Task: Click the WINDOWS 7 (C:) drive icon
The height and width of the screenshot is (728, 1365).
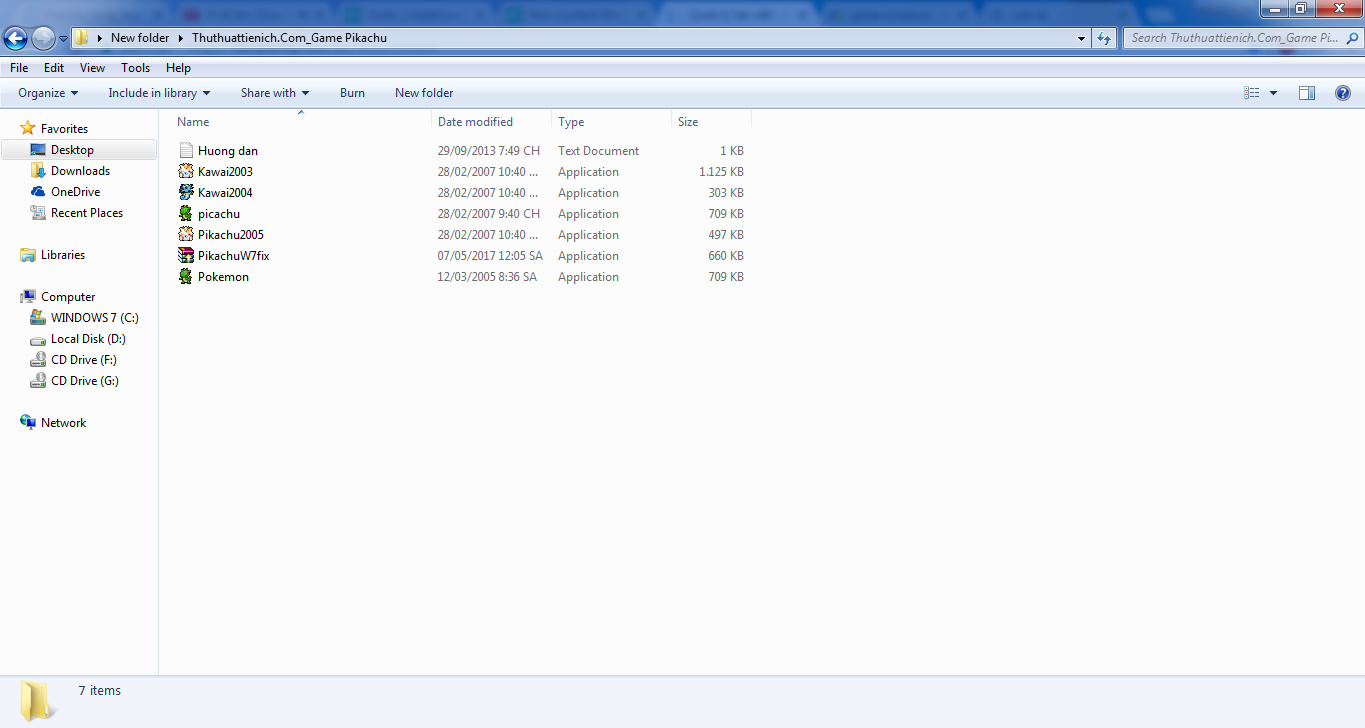Action: 38,318
